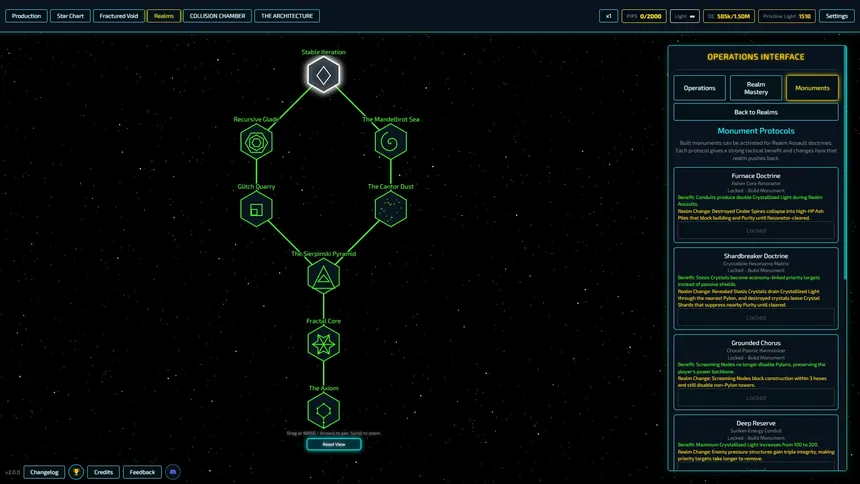Image resolution: width=860 pixels, height=484 pixels.
Task: Toggle the x1 game speed button
Action: tap(608, 16)
